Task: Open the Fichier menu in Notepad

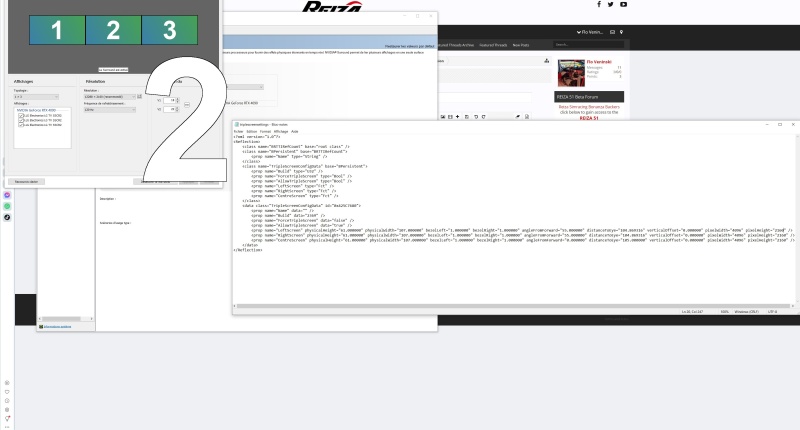Action: point(238,132)
